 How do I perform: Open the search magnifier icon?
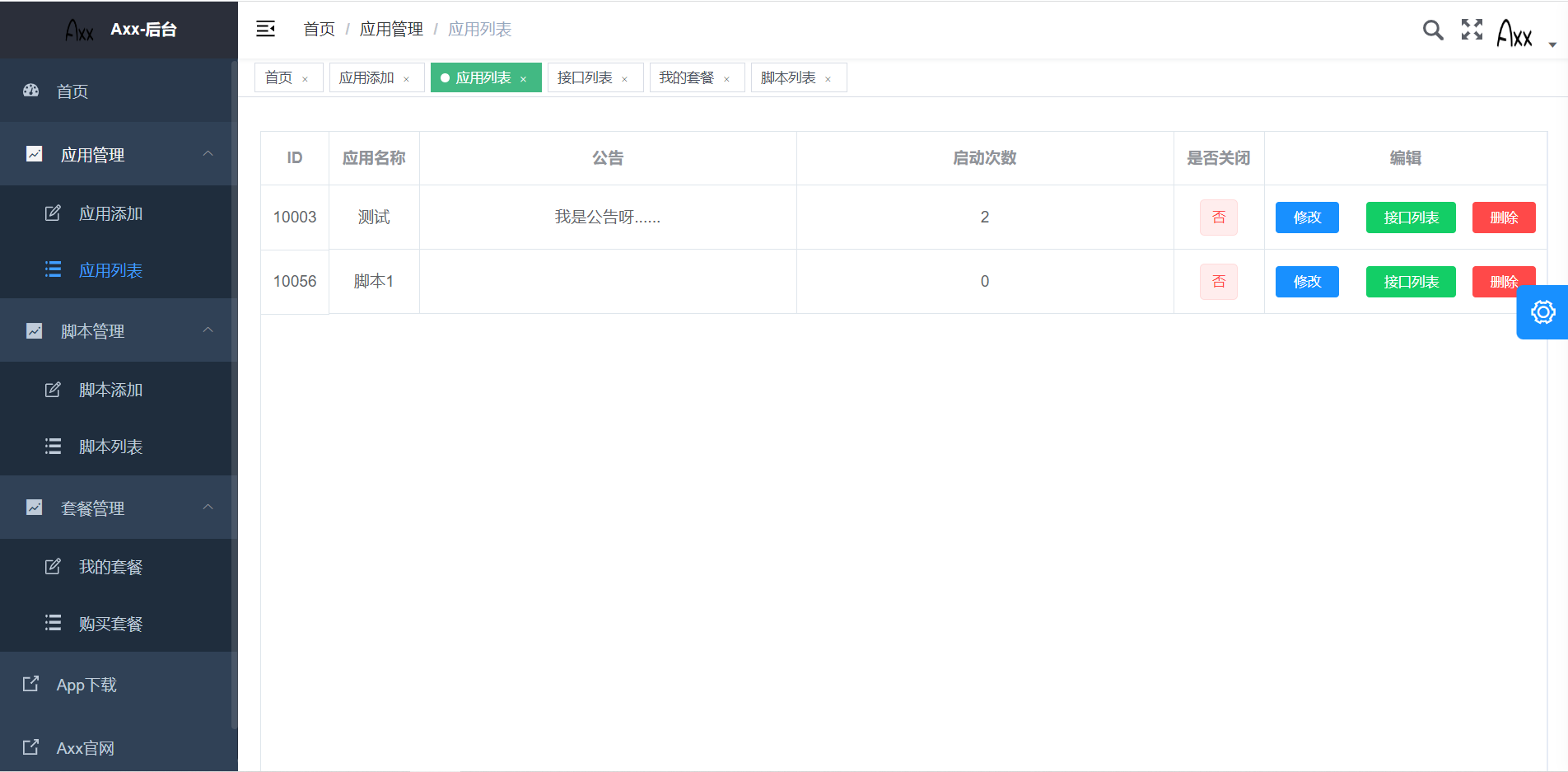pos(1433,30)
